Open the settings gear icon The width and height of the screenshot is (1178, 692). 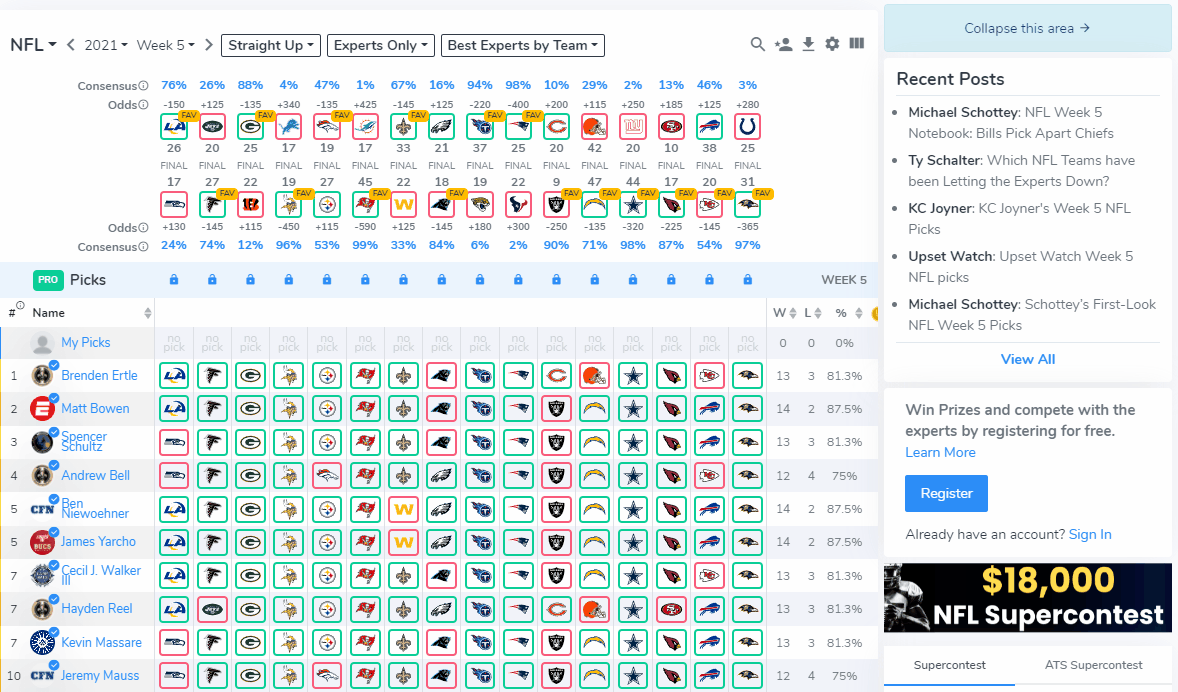(832, 44)
